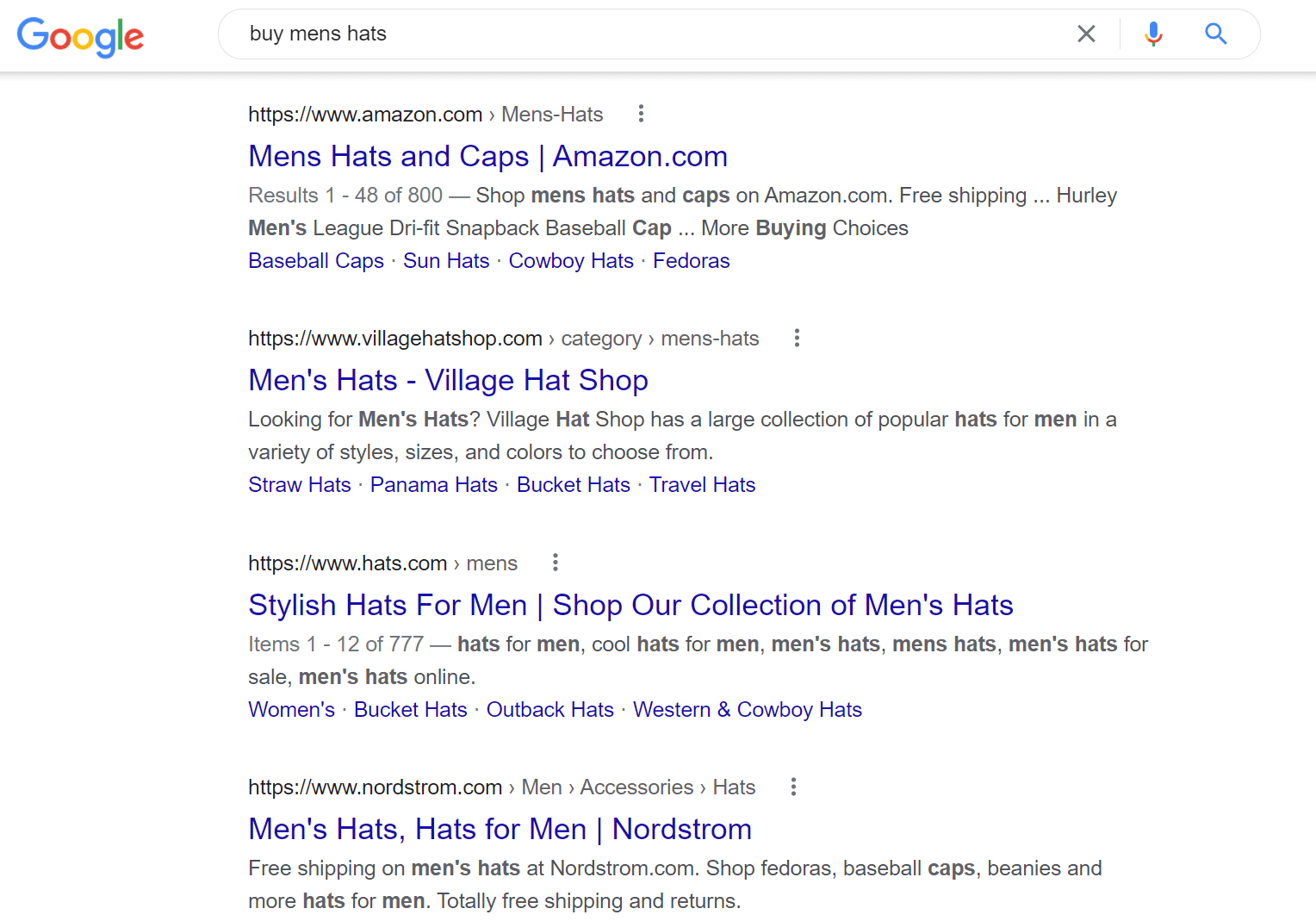The image size is (1316, 921).
Task: Follow the Outback Hats sitelink
Action: point(550,710)
